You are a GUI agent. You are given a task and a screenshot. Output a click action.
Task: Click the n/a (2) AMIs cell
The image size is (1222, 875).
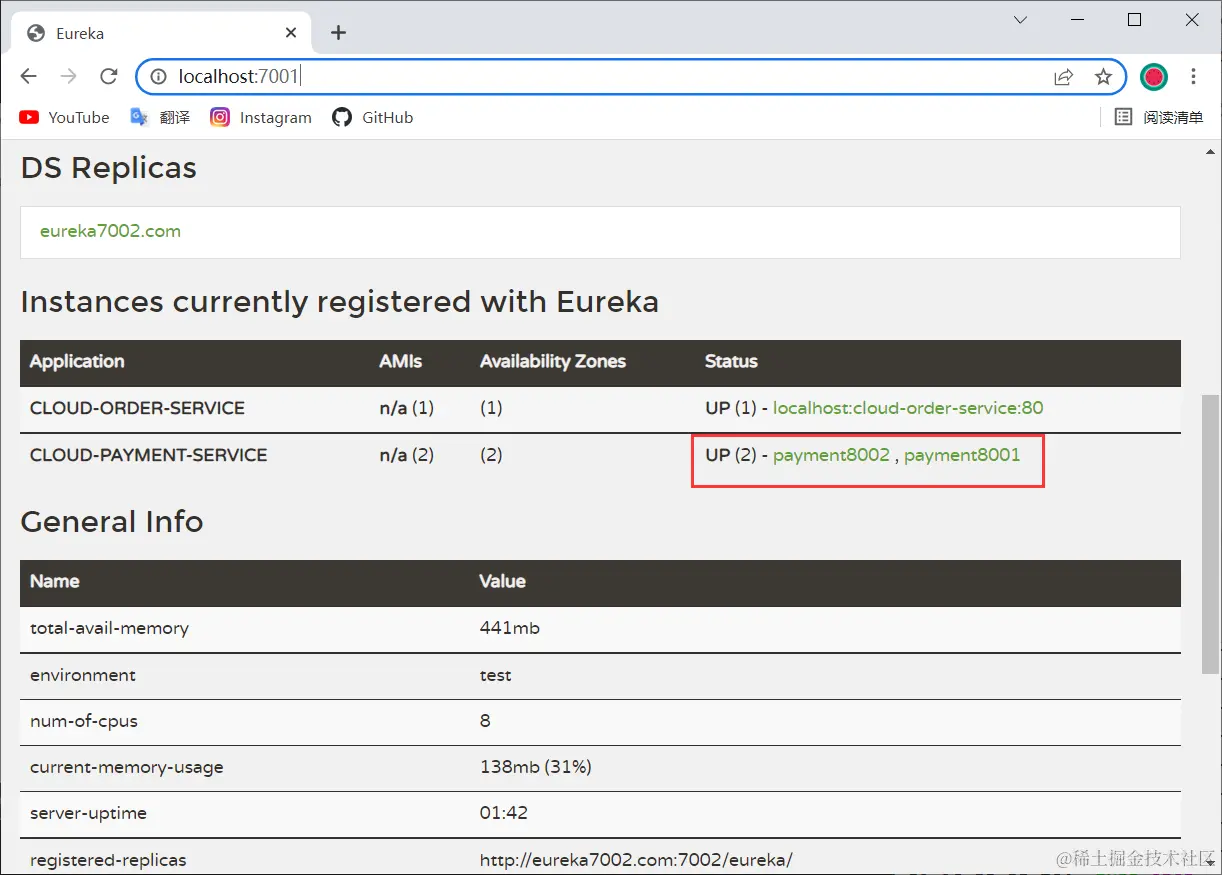point(407,455)
